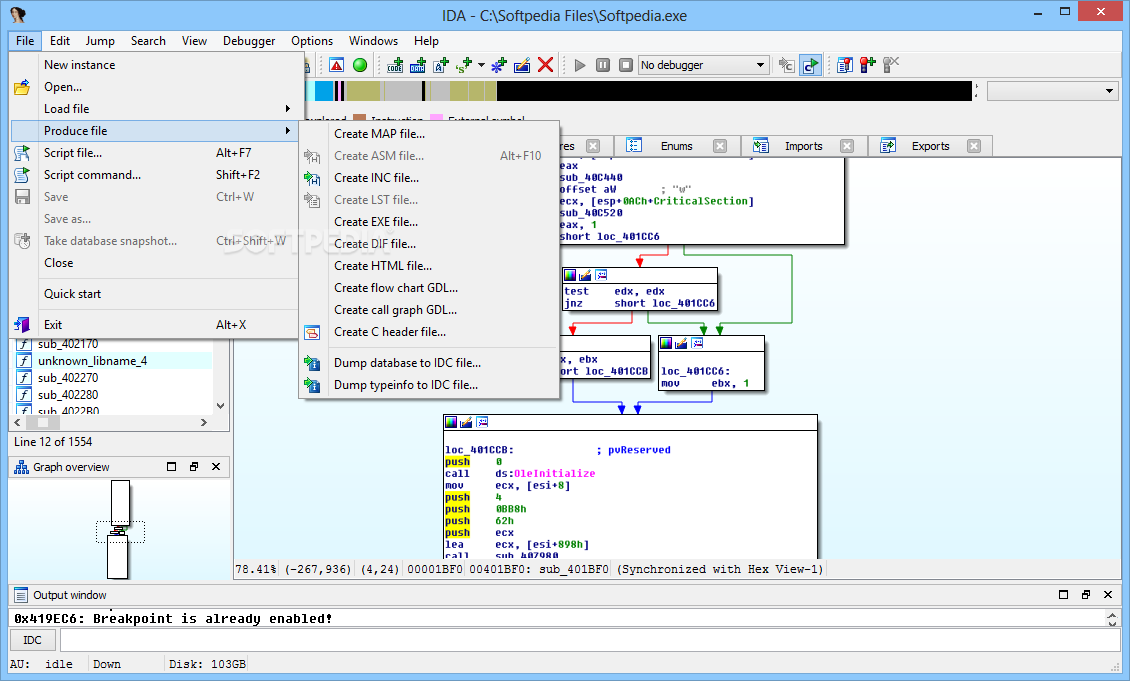
Task: Select Script file... menu entry
Action: coord(154,153)
